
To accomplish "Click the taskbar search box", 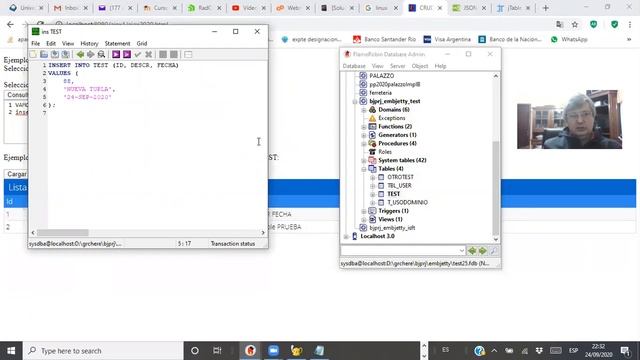I will click(x=103, y=351).
